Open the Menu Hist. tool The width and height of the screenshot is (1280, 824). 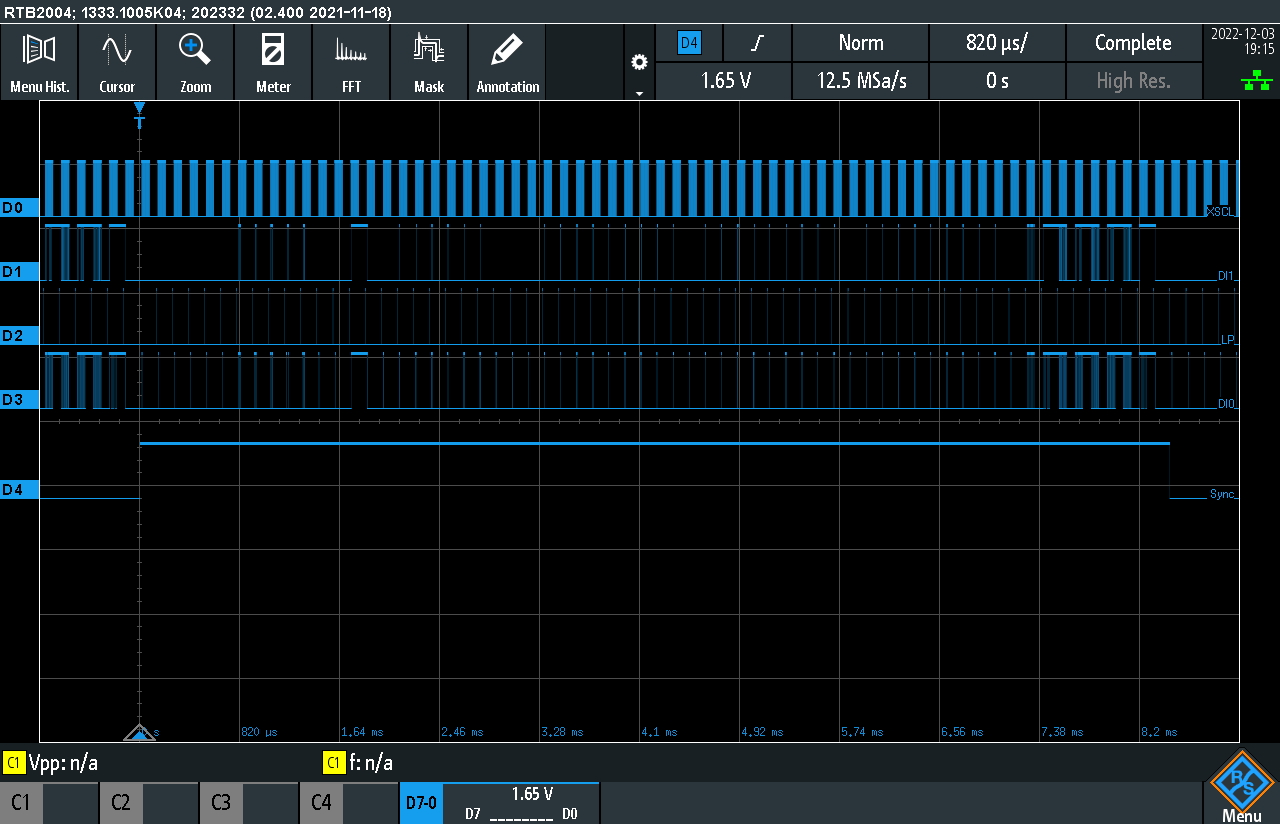click(x=40, y=62)
